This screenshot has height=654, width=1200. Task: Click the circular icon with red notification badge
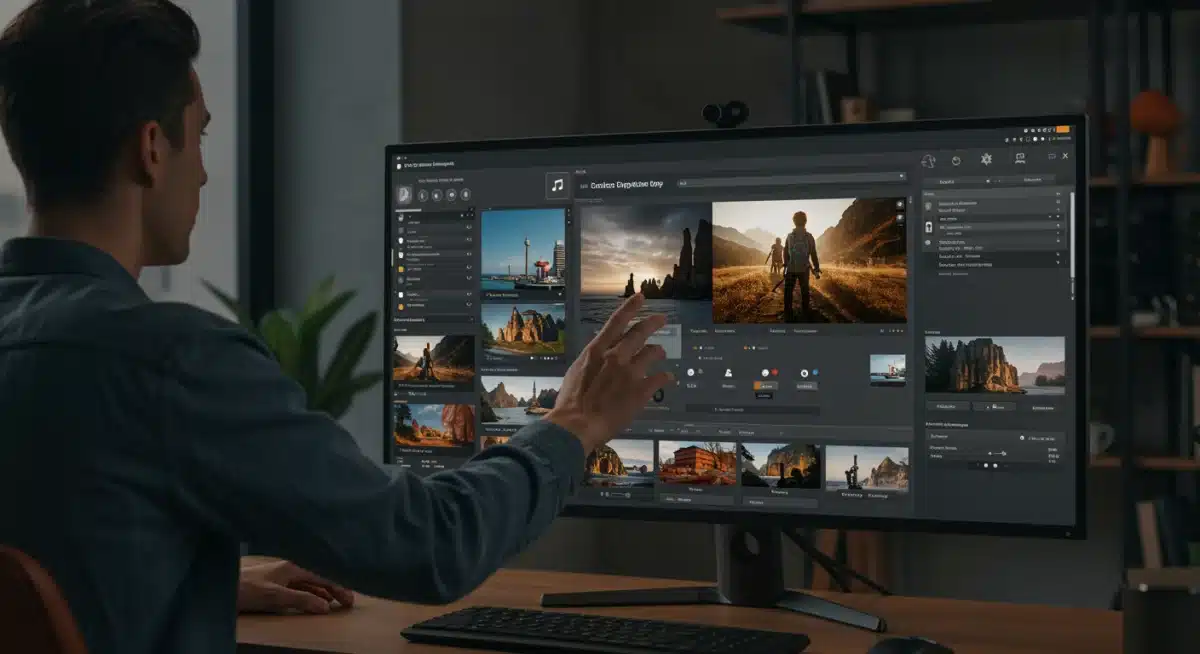[x=766, y=372]
